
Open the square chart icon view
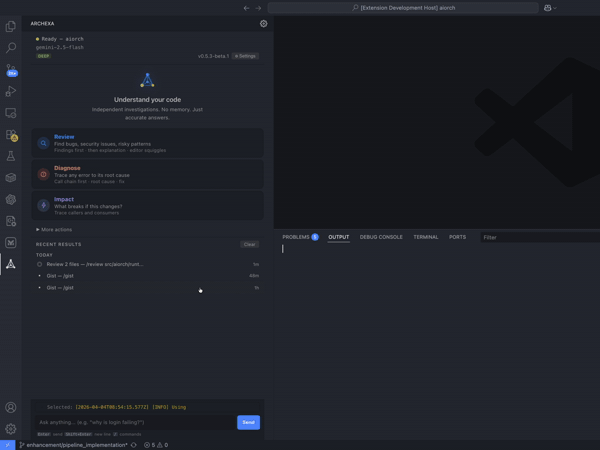pos(11,243)
